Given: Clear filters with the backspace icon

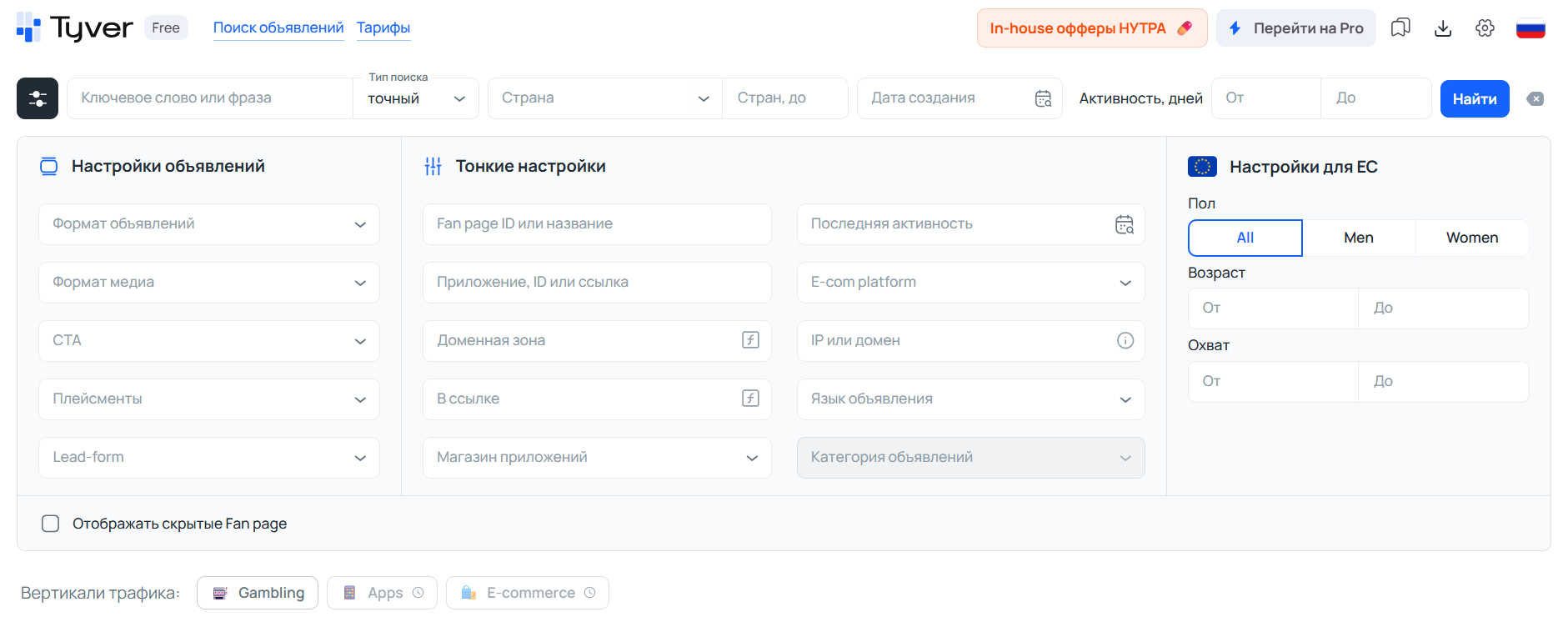Looking at the screenshot, I should tap(1535, 99).
